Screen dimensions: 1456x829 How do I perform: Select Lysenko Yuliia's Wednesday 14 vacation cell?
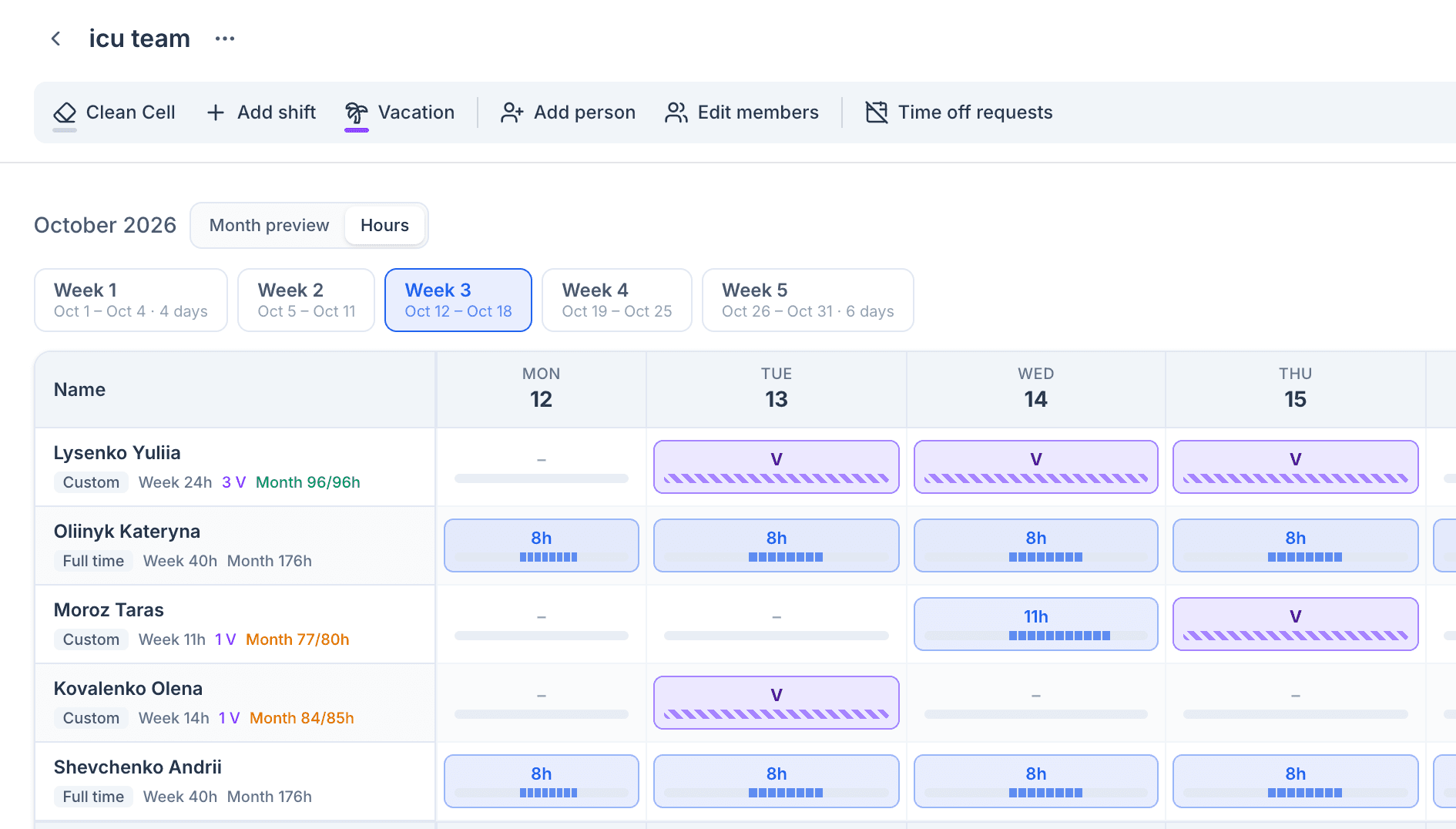pyautogui.click(x=1036, y=467)
